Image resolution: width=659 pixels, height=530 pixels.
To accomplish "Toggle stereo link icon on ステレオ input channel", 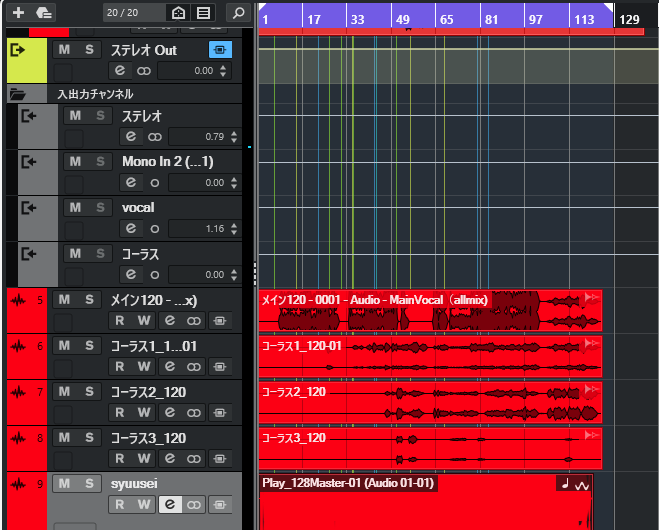I will pos(155,137).
